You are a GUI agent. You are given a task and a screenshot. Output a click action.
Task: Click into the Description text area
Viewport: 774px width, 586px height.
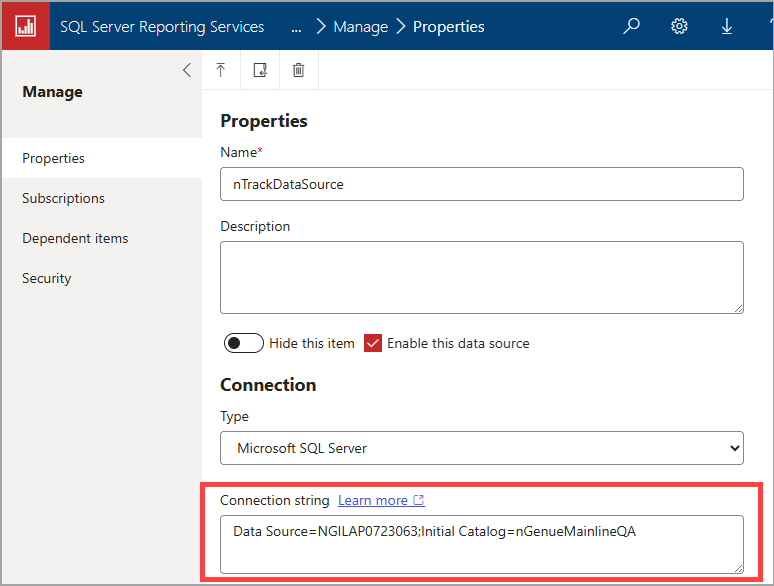click(x=482, y=277)
